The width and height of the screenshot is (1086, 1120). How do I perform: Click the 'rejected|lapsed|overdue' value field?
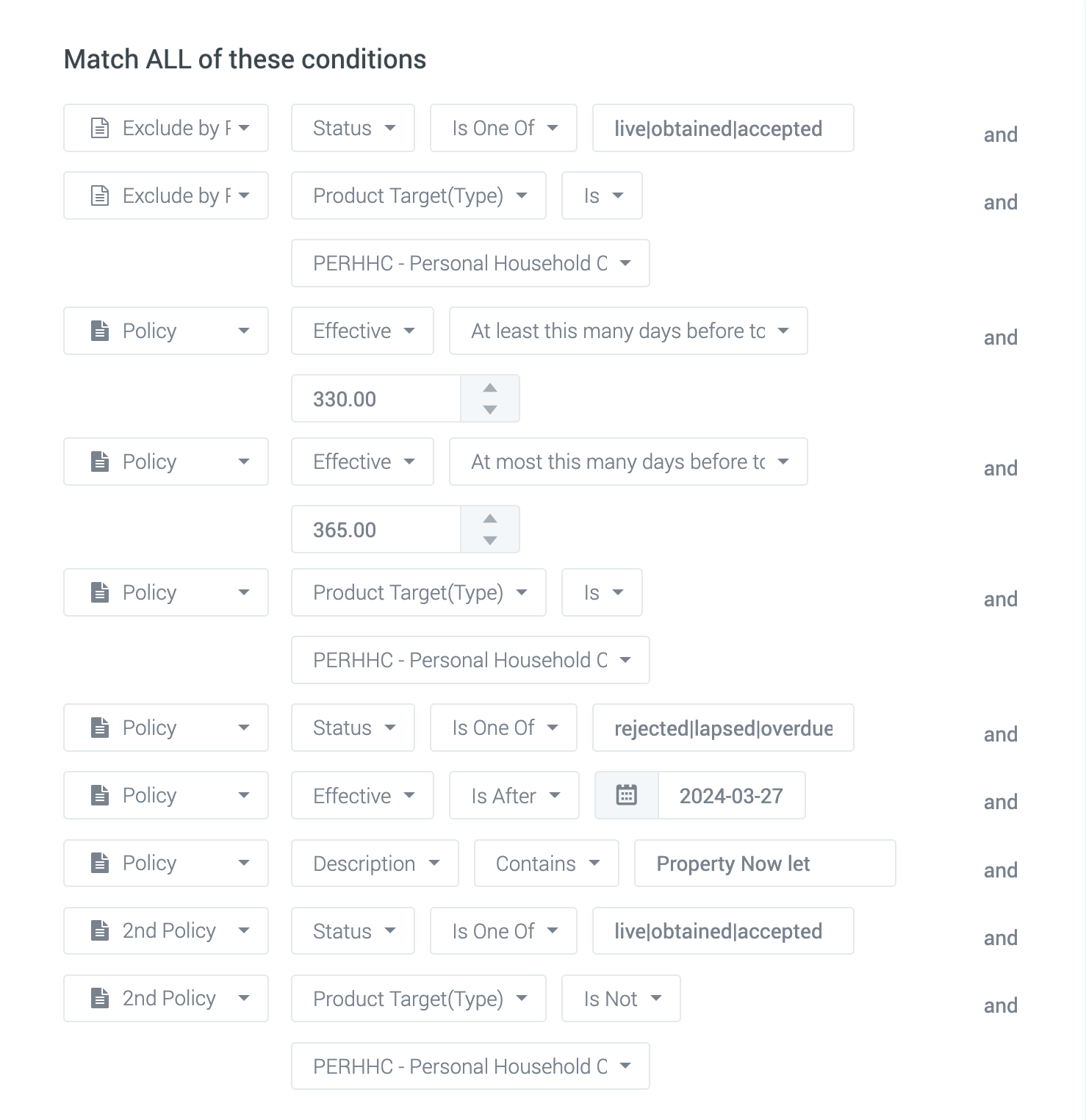click(723, 728)
